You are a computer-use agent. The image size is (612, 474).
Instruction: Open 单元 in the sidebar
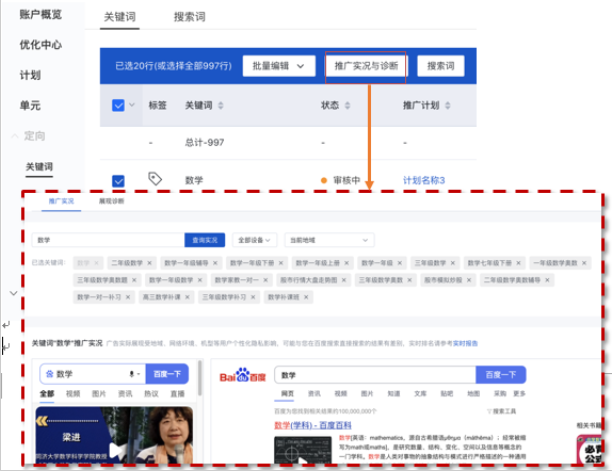(30, 105)
